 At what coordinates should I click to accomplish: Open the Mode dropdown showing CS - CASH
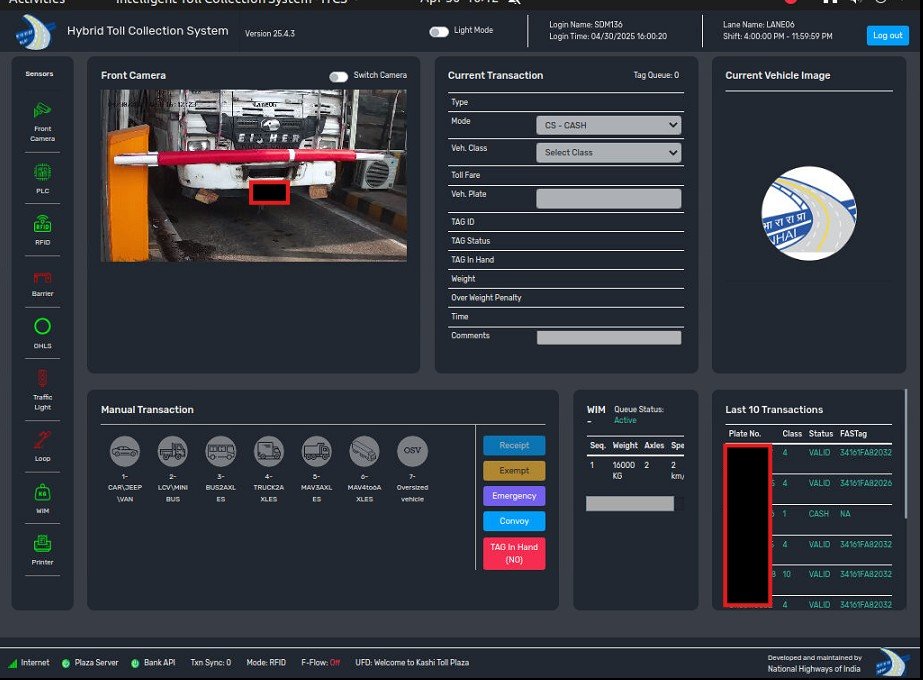tap(609, 125)
